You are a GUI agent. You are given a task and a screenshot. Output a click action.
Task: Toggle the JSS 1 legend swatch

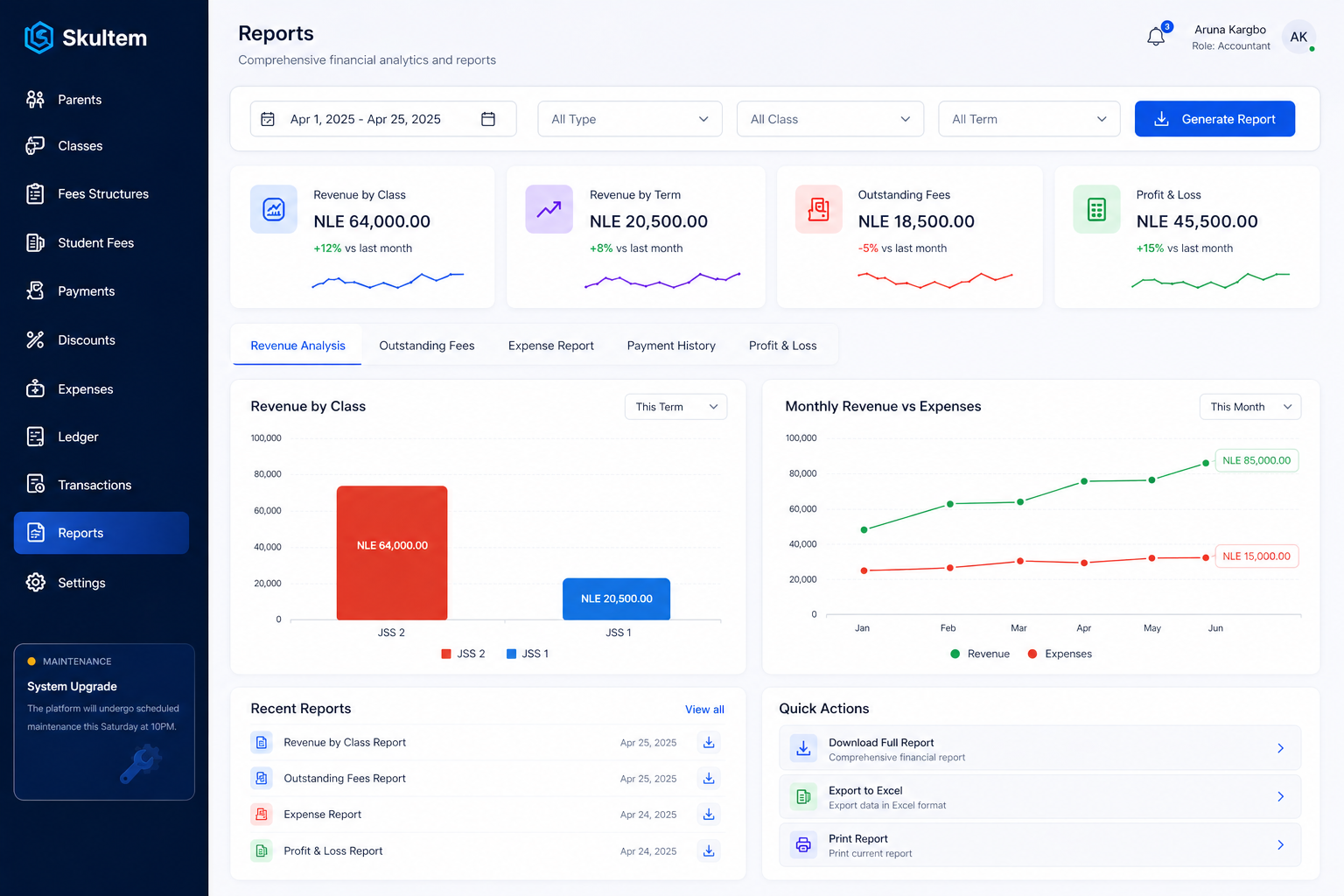[511, 654]
